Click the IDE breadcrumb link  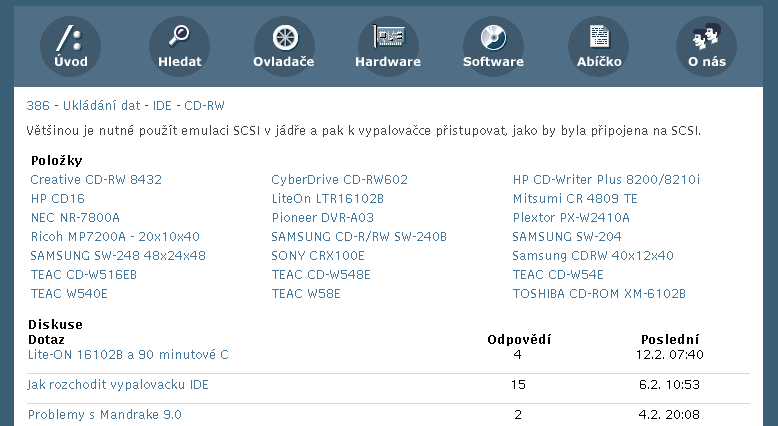[162, 106]
